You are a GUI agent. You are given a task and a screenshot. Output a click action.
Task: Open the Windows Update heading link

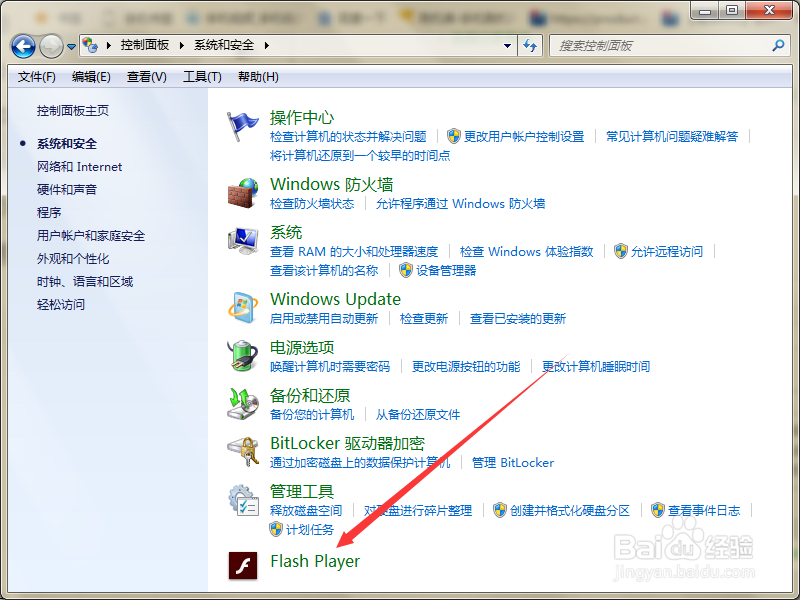pyautogui.click(x=335, y=299)
